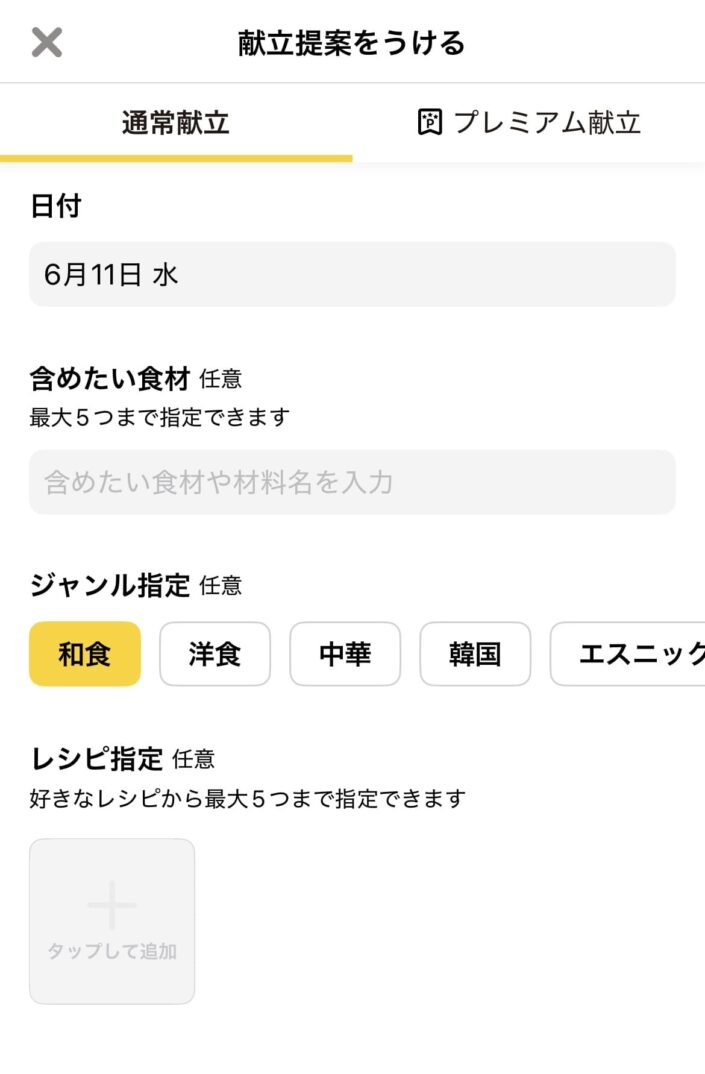Open the プレミアム献立 tab
The width and height of the screenshot is (705, 1074).
(x=529, y=123)
